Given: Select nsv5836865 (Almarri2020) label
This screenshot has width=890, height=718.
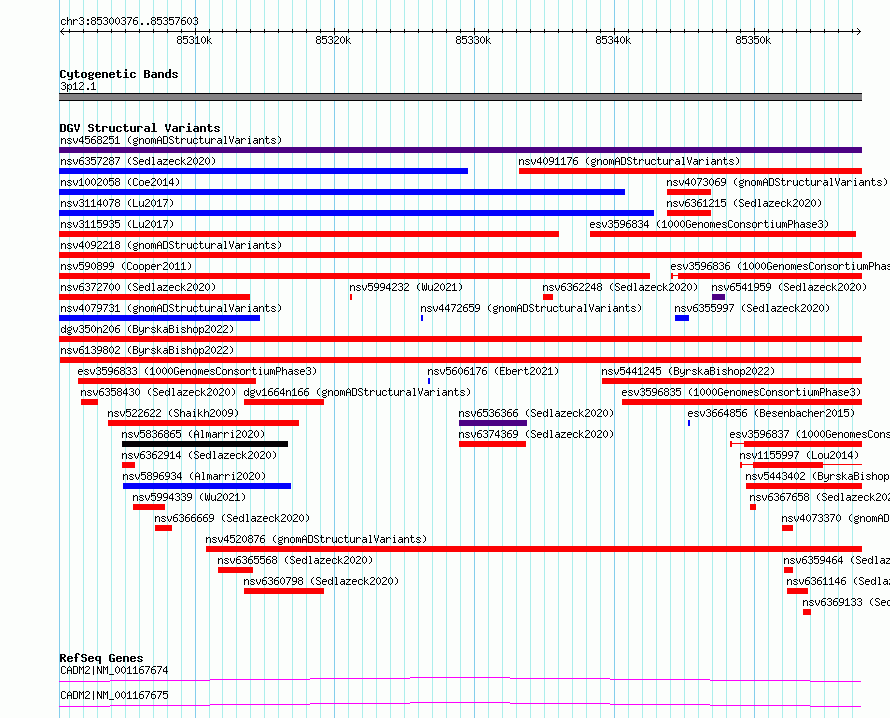Looking at the screenshot, I should [193, 434].
